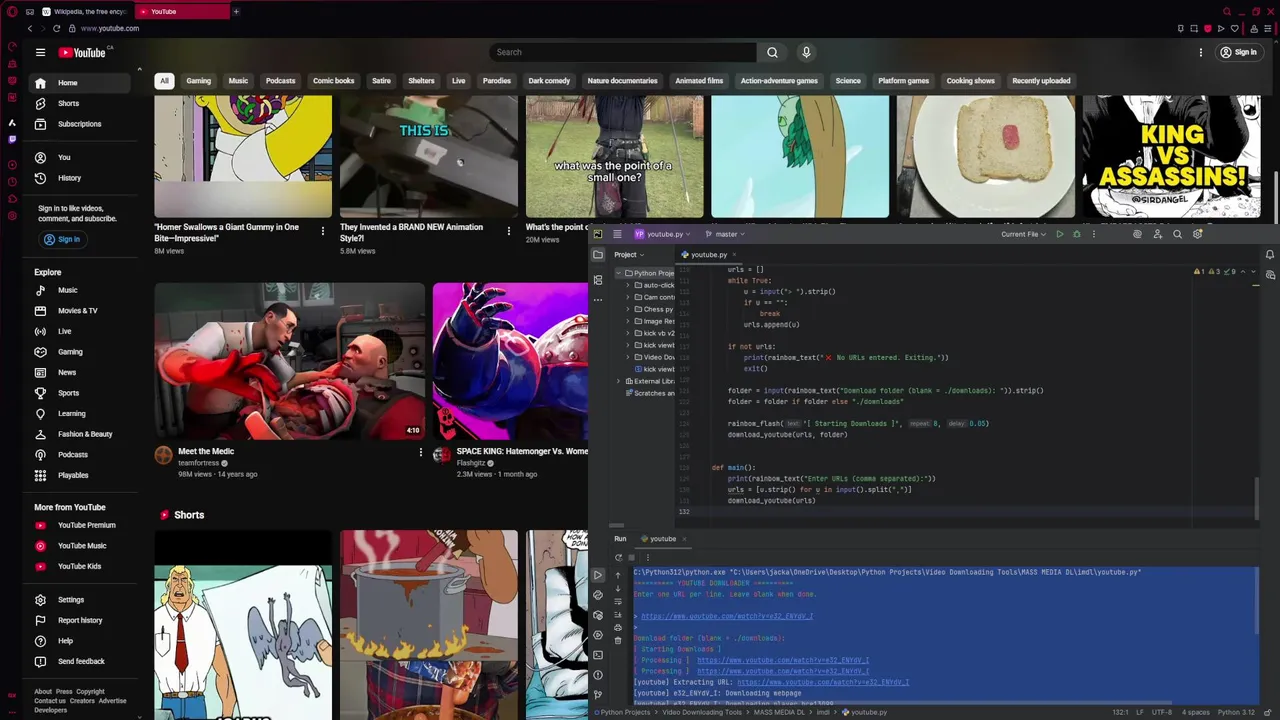This screenshot has height=720, width=1280.
Task: Open YouTube settings three-dot menu near Sign in
Action: coord(1201,52)
